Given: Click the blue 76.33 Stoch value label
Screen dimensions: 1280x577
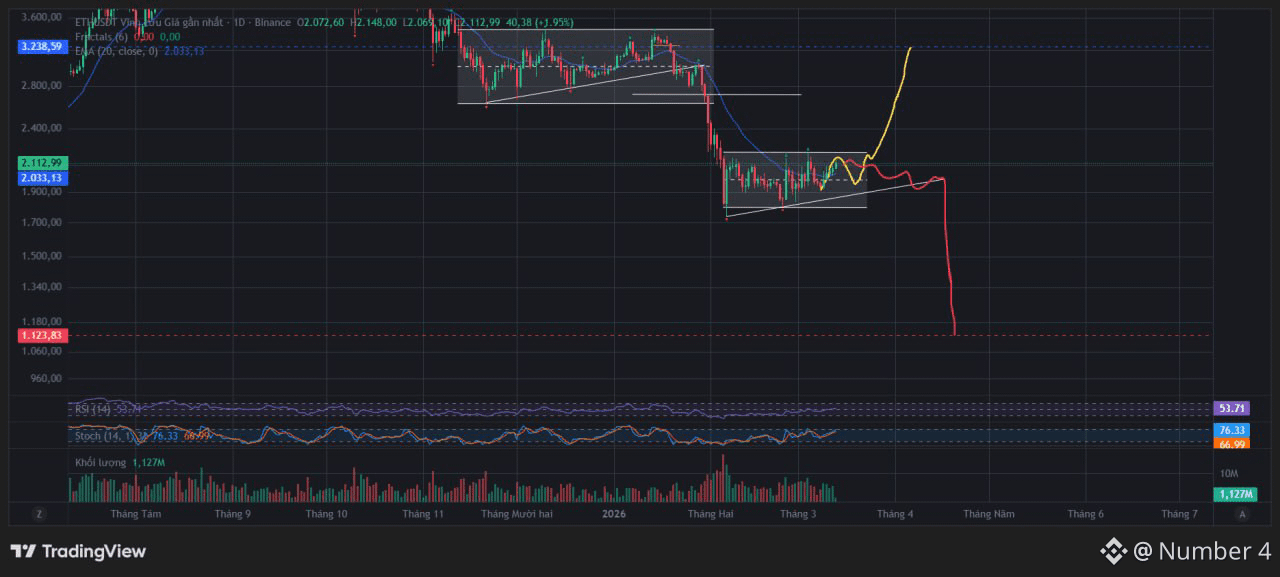Looking at the screenshot, I should tap(1230, 430).
